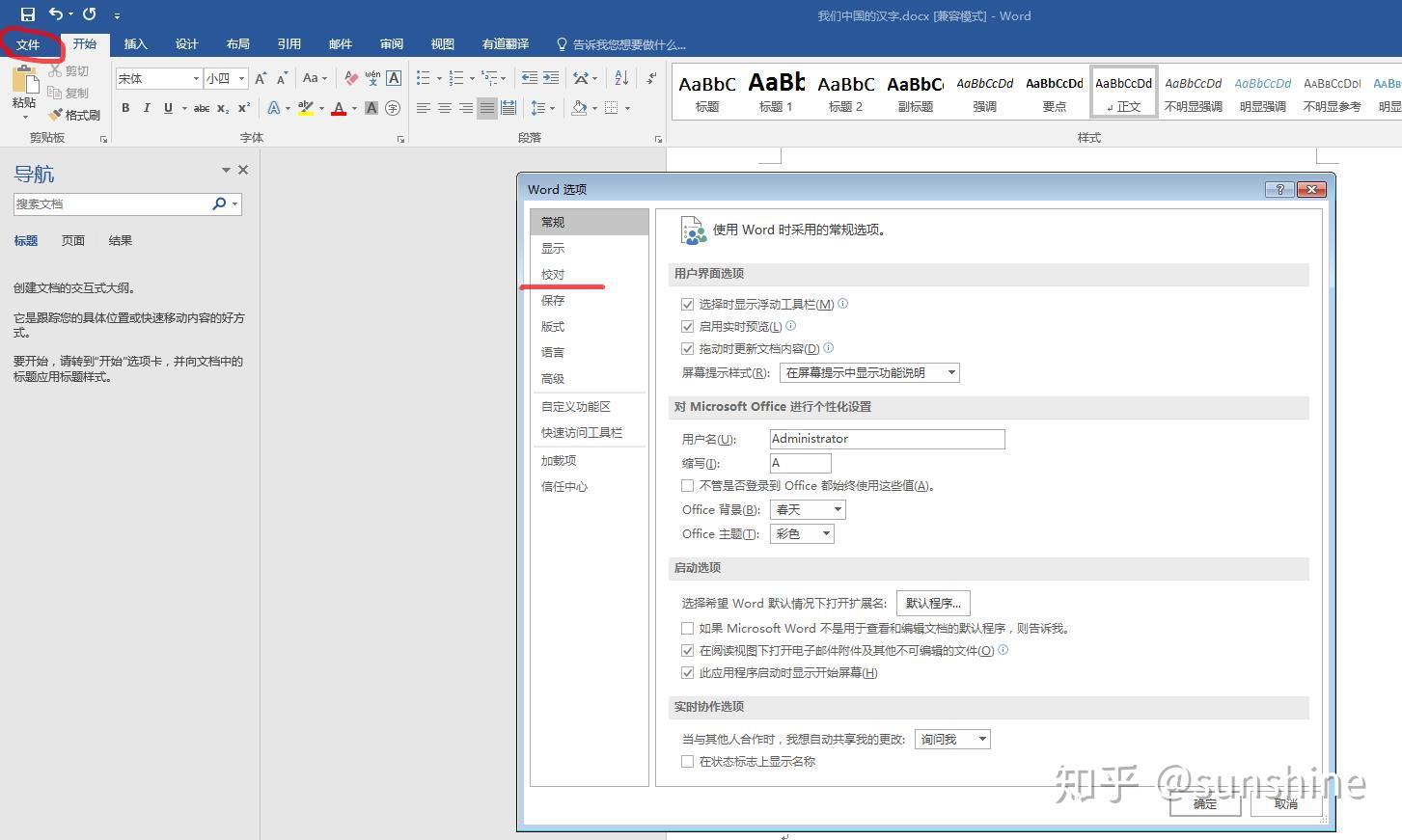Viewport: 1402px width, 840px height.
Task: Open 页面 view in navigation pane
Action: point(73,241)
